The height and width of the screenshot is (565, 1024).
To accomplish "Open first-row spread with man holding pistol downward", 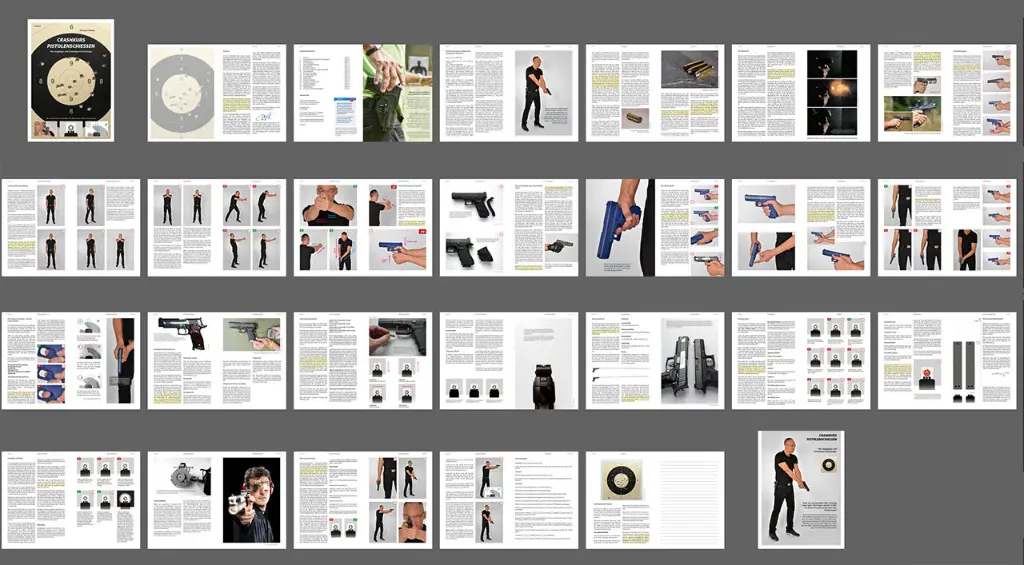I will [x=509, y=93].
